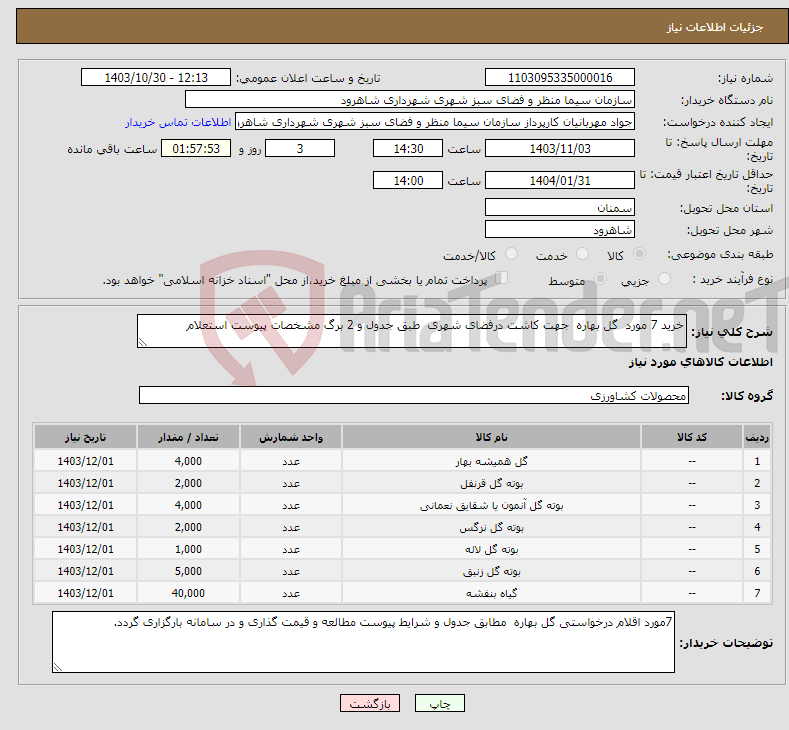Select the خدمت radio button
This screenshot has height=730, width=789.
click(x=582, y=254)
